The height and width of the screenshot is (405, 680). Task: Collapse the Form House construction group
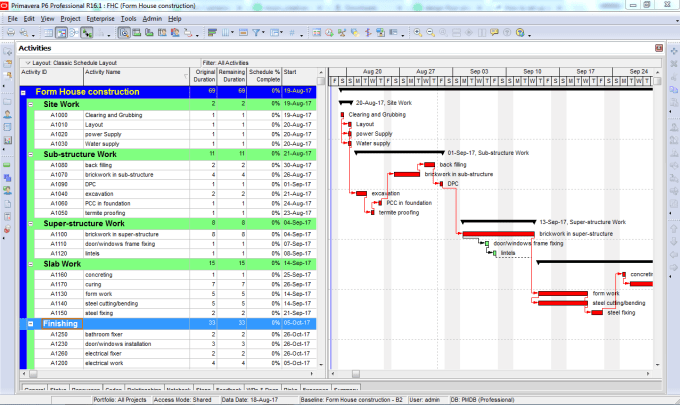[x=24, y=92]
